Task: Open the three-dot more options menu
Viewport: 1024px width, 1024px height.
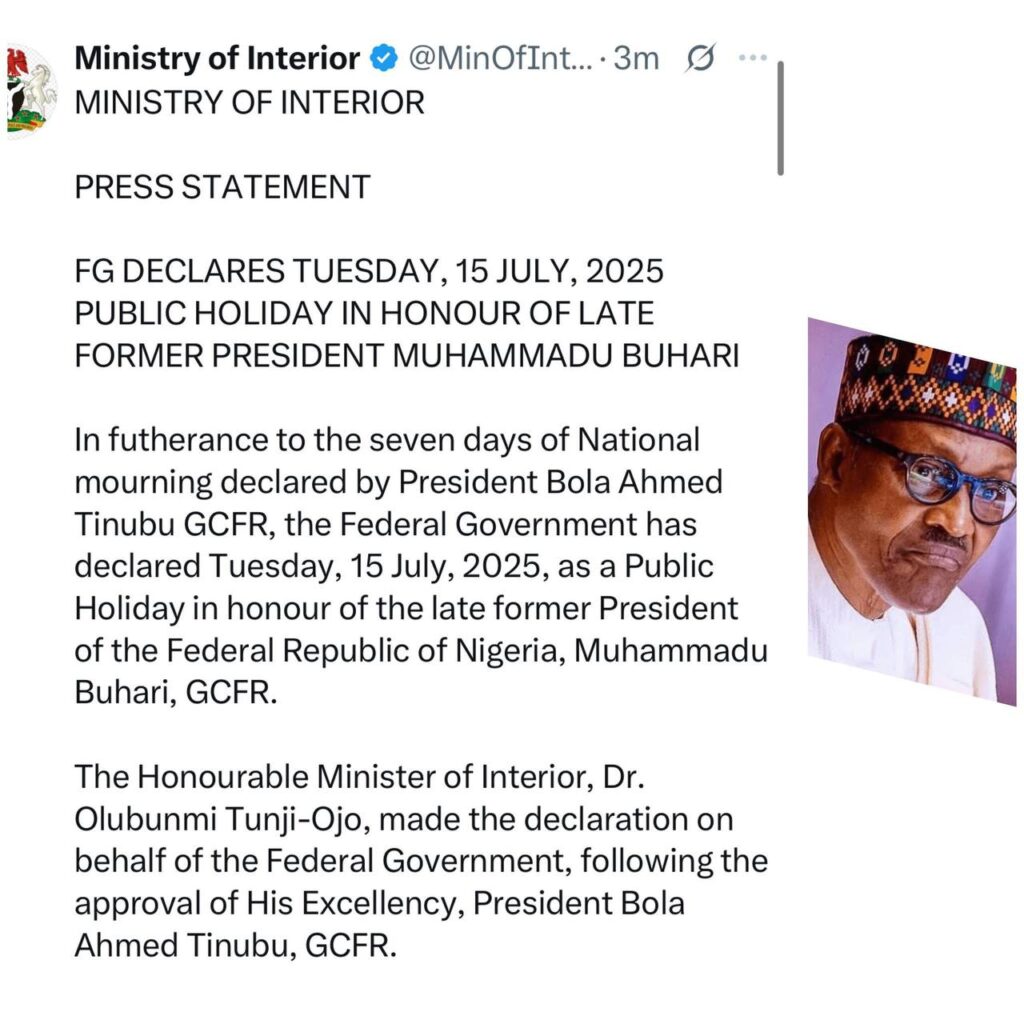Action: [x=752, y=58]
